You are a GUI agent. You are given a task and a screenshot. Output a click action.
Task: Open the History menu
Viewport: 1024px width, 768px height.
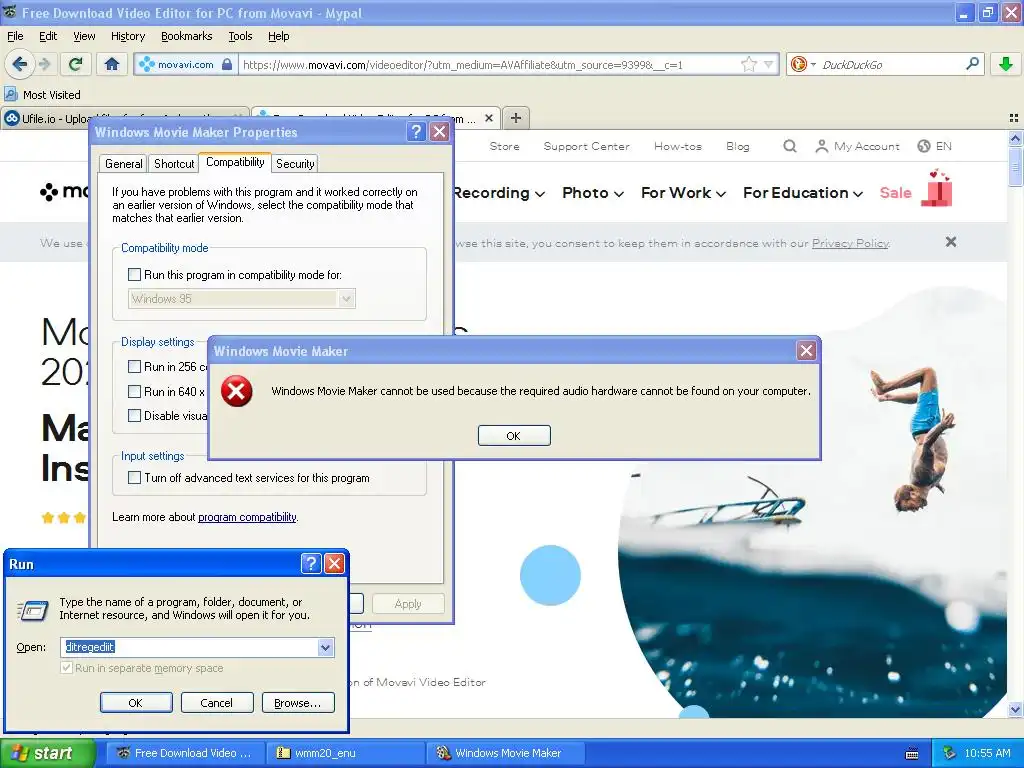(x=128, y=36)
